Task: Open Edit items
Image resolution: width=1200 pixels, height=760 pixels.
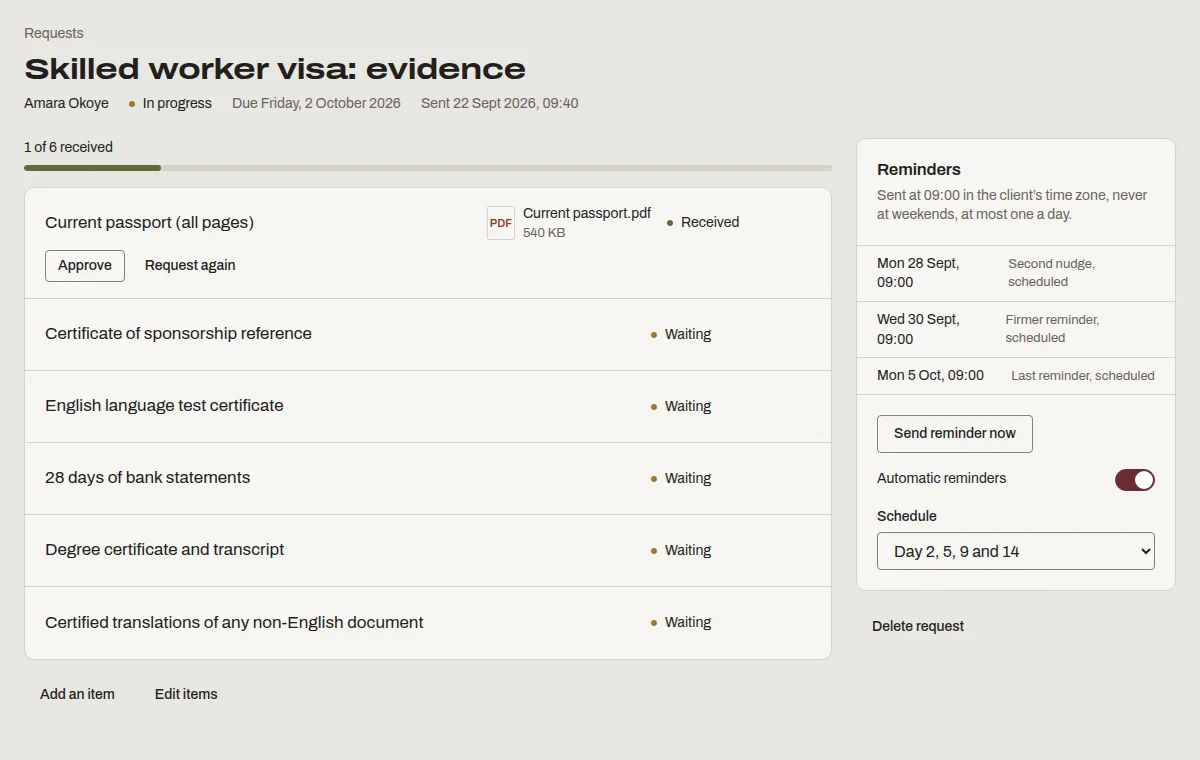Action: coord(186,694)
